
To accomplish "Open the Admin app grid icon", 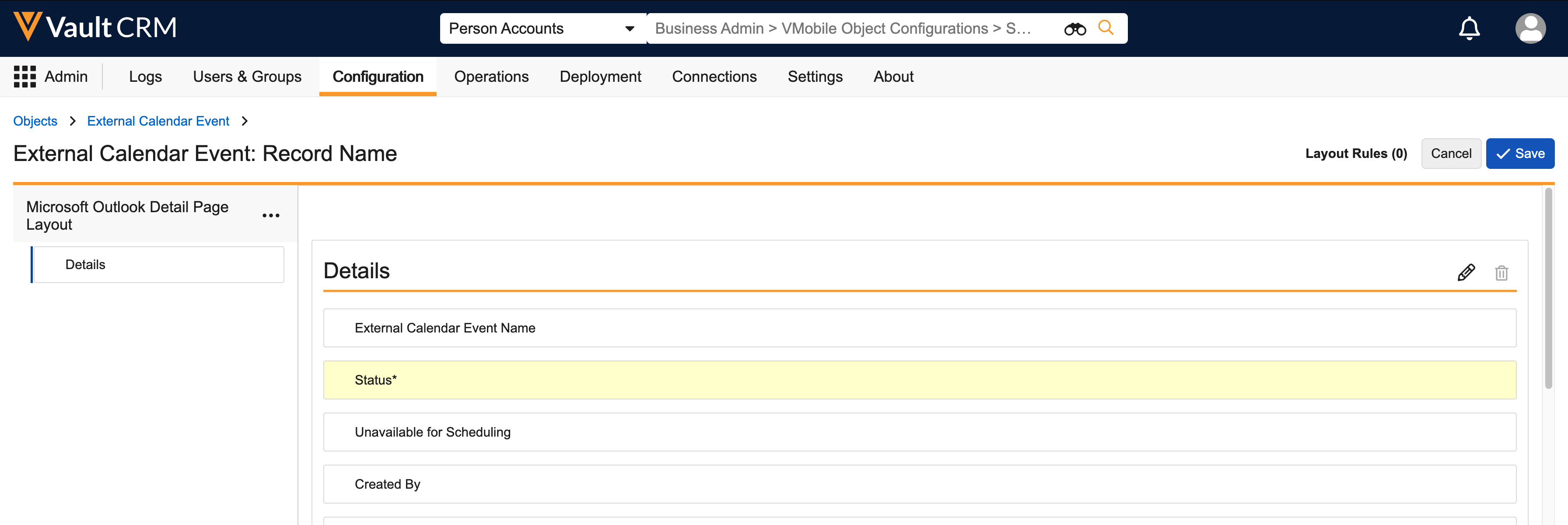I will (x=25, y=77).
